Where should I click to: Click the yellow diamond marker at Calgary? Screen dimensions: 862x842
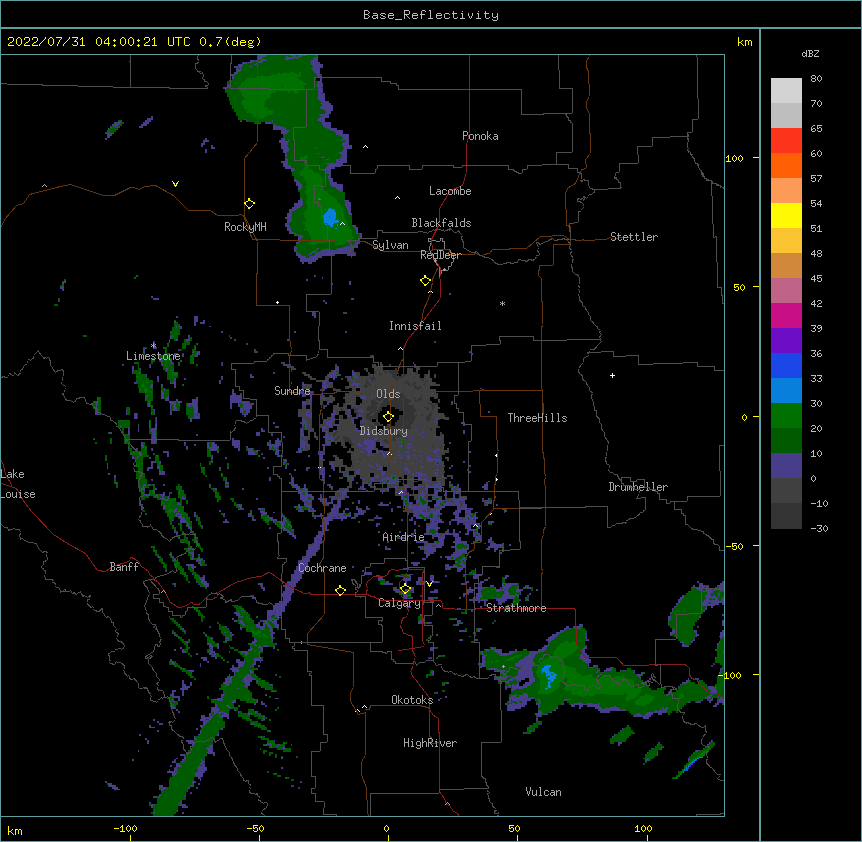point(405,589)
